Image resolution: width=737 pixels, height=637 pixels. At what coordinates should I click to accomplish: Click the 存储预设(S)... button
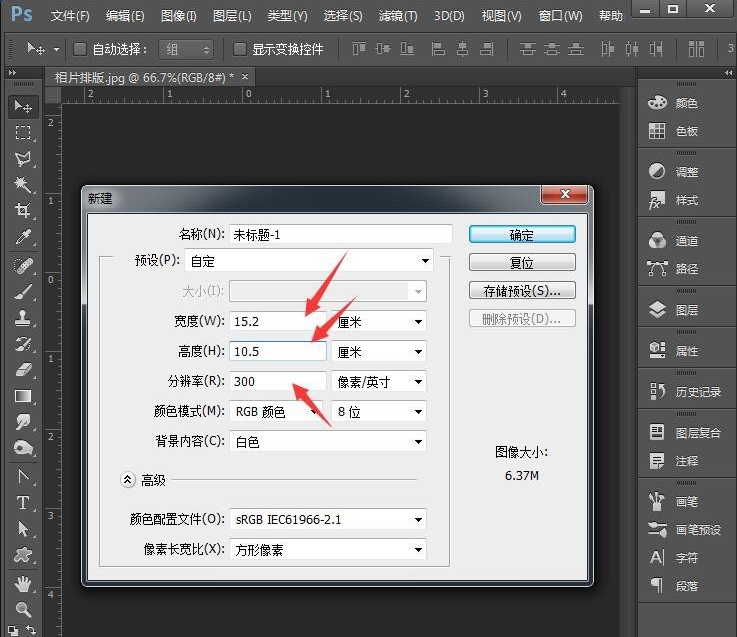pos(522,291)
